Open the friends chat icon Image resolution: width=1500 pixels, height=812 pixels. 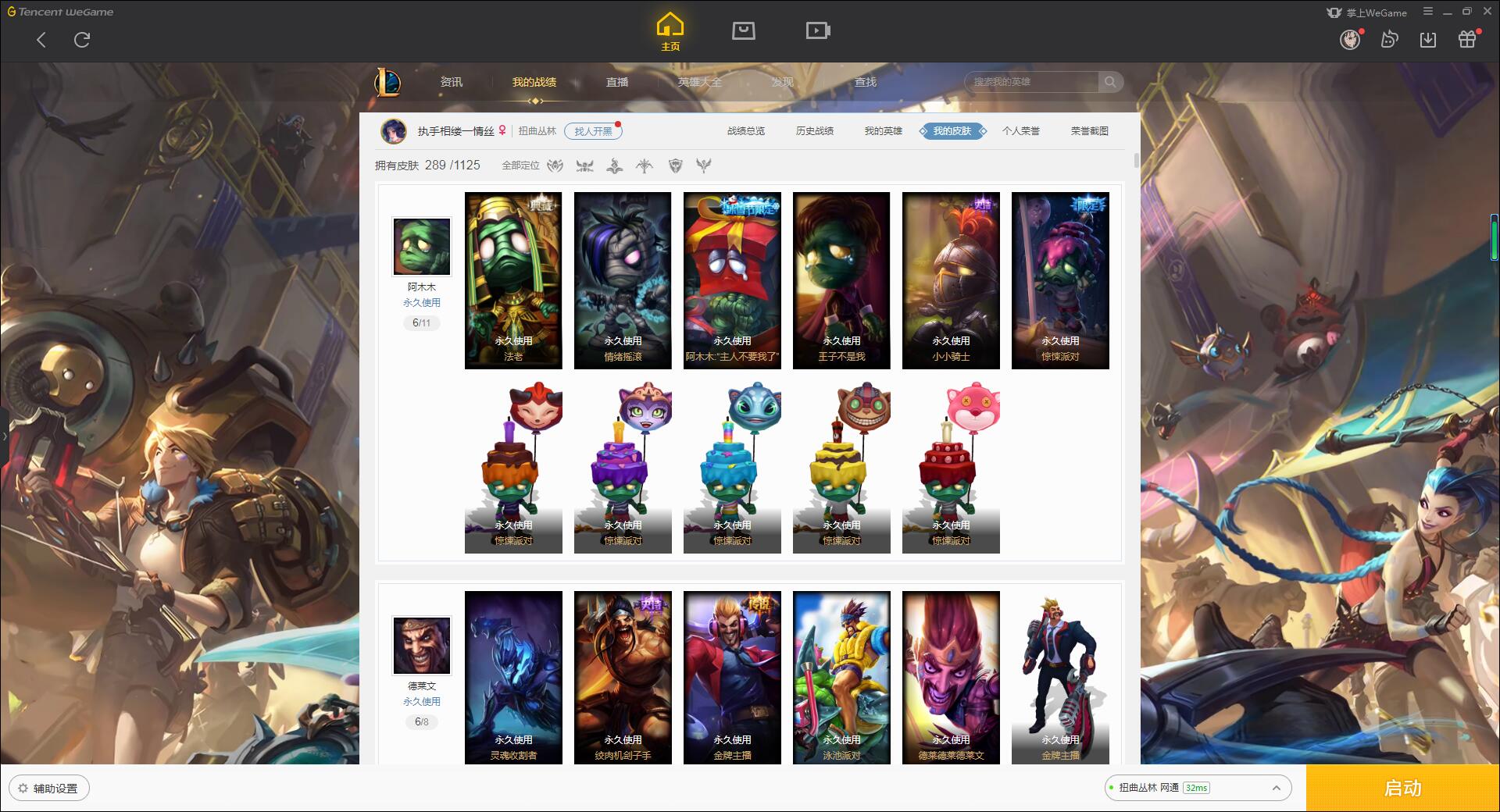(1389, 39)
